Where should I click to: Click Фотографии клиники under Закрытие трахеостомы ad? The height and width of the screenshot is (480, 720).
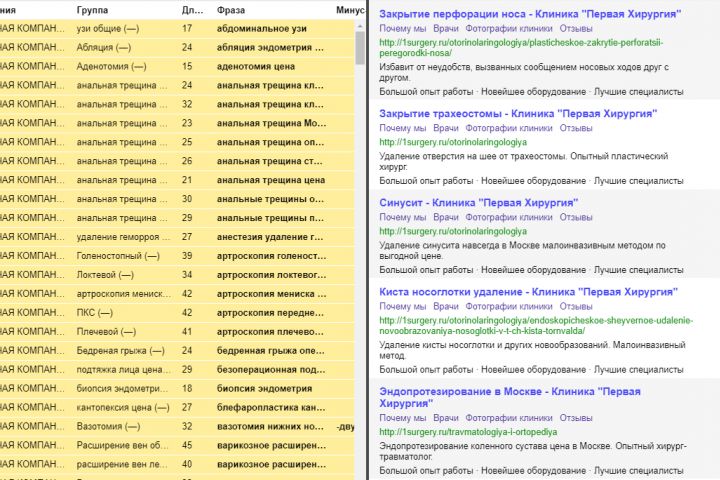click(x=509, y=128)
